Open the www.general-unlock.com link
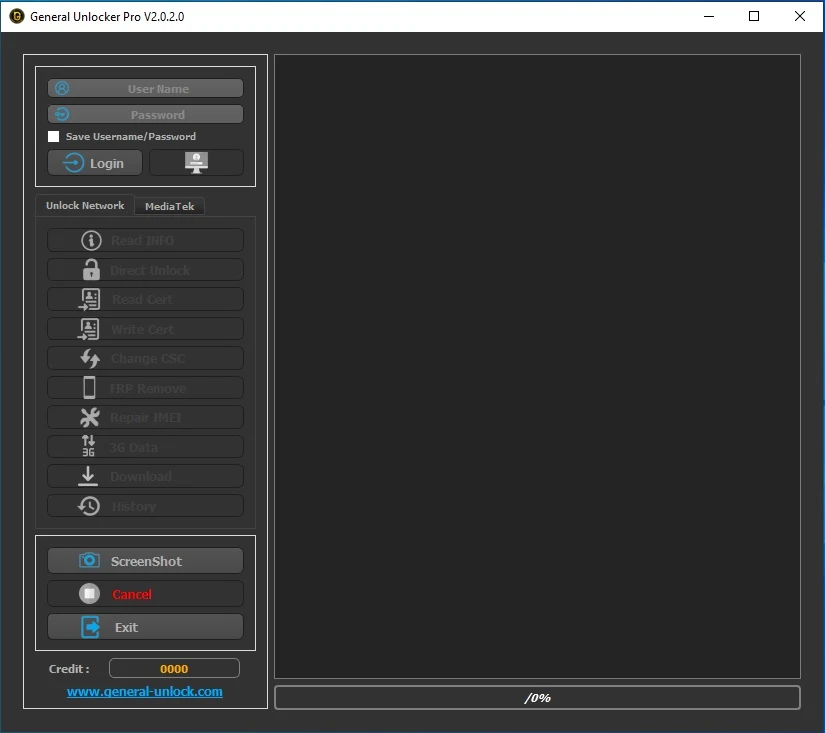Viewport: 825px width, 733px height. pos(145,691)
